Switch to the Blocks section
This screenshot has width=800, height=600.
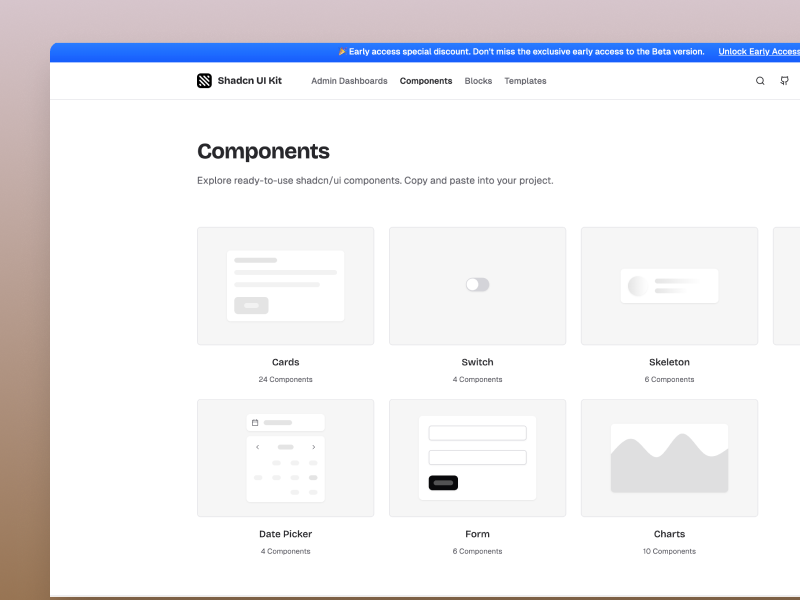[x=478, y=81]
